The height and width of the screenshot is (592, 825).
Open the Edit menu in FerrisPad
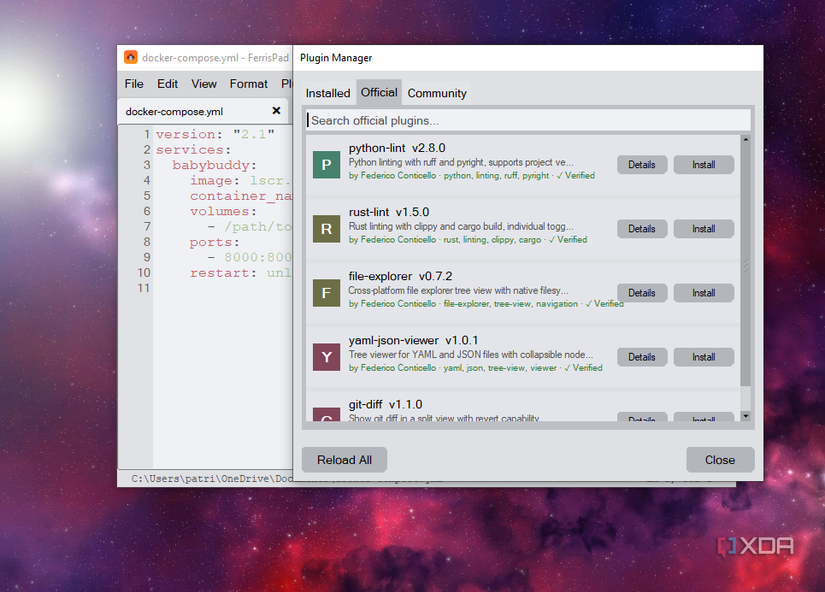[x=167, y=84]
